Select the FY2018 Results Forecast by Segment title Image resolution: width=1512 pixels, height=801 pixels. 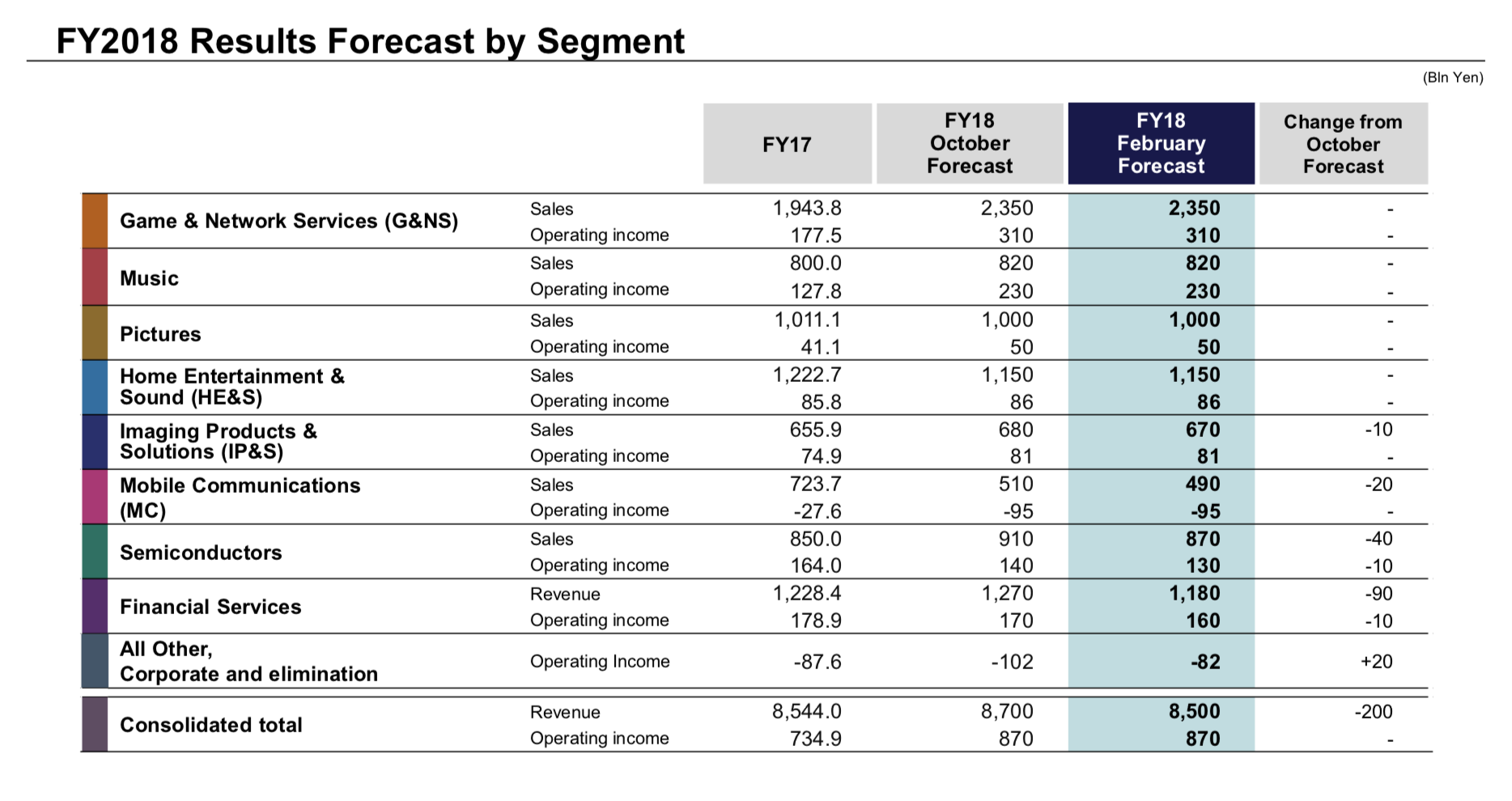371,41
